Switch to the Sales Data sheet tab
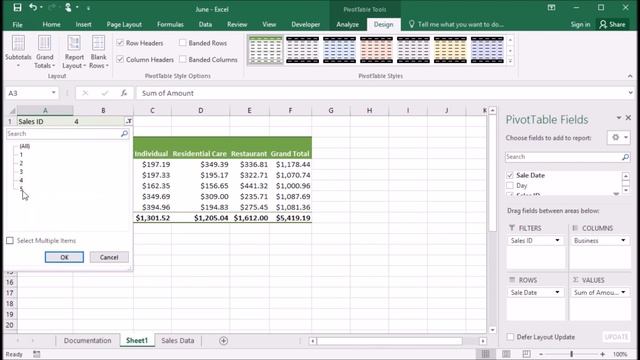This screenshot has height=360, width=640. pos(178,340)
